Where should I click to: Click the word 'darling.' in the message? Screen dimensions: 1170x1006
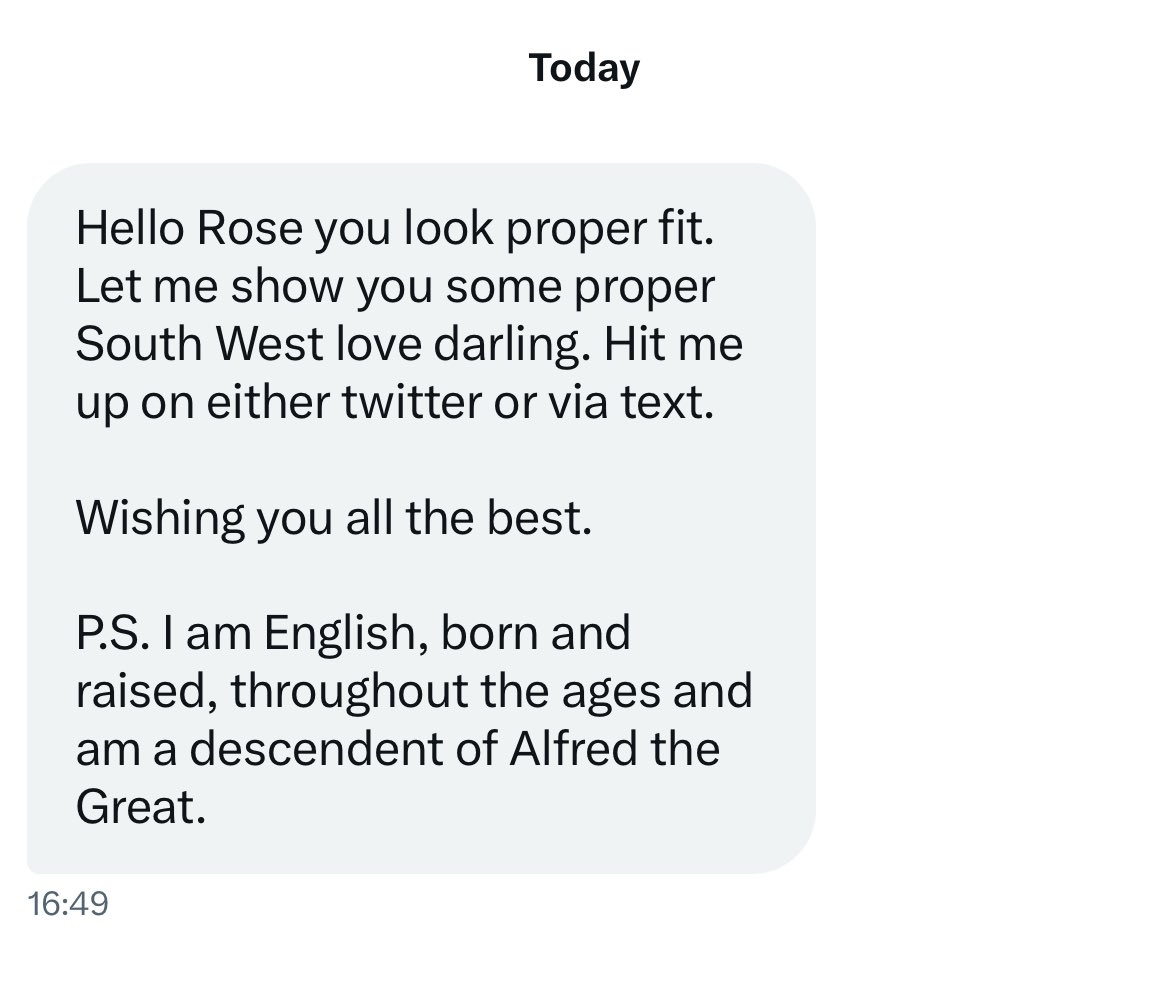click(513, 346)
